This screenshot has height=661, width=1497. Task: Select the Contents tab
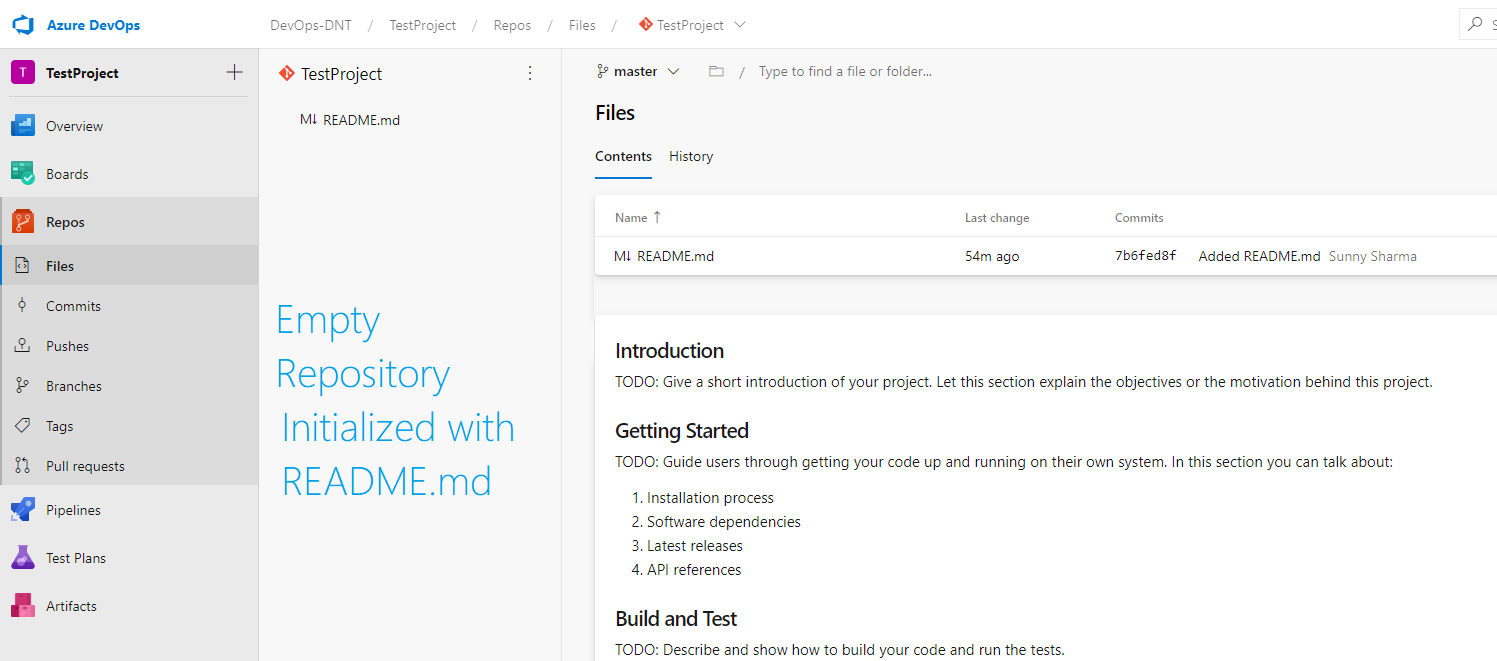point(623,156)
